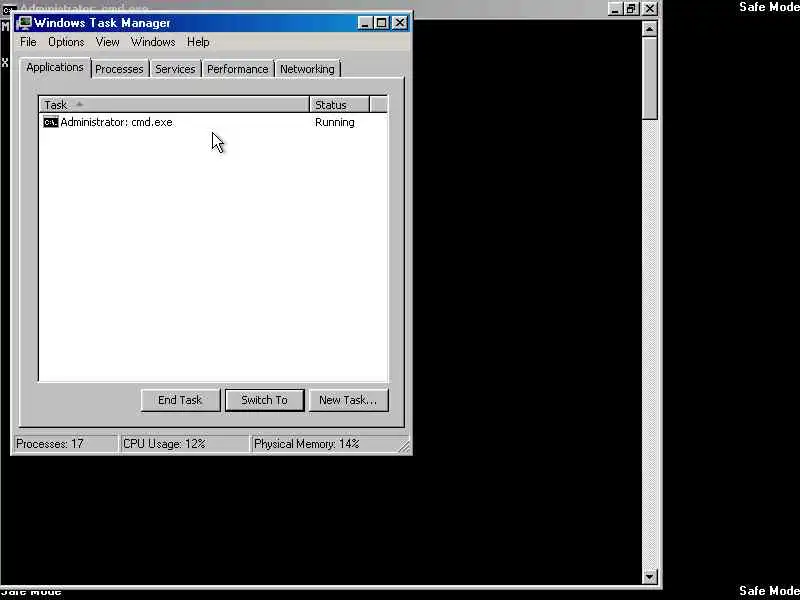800x600 pixels.
Task: Open the Options menu
Action: click(x=66, y=42)
